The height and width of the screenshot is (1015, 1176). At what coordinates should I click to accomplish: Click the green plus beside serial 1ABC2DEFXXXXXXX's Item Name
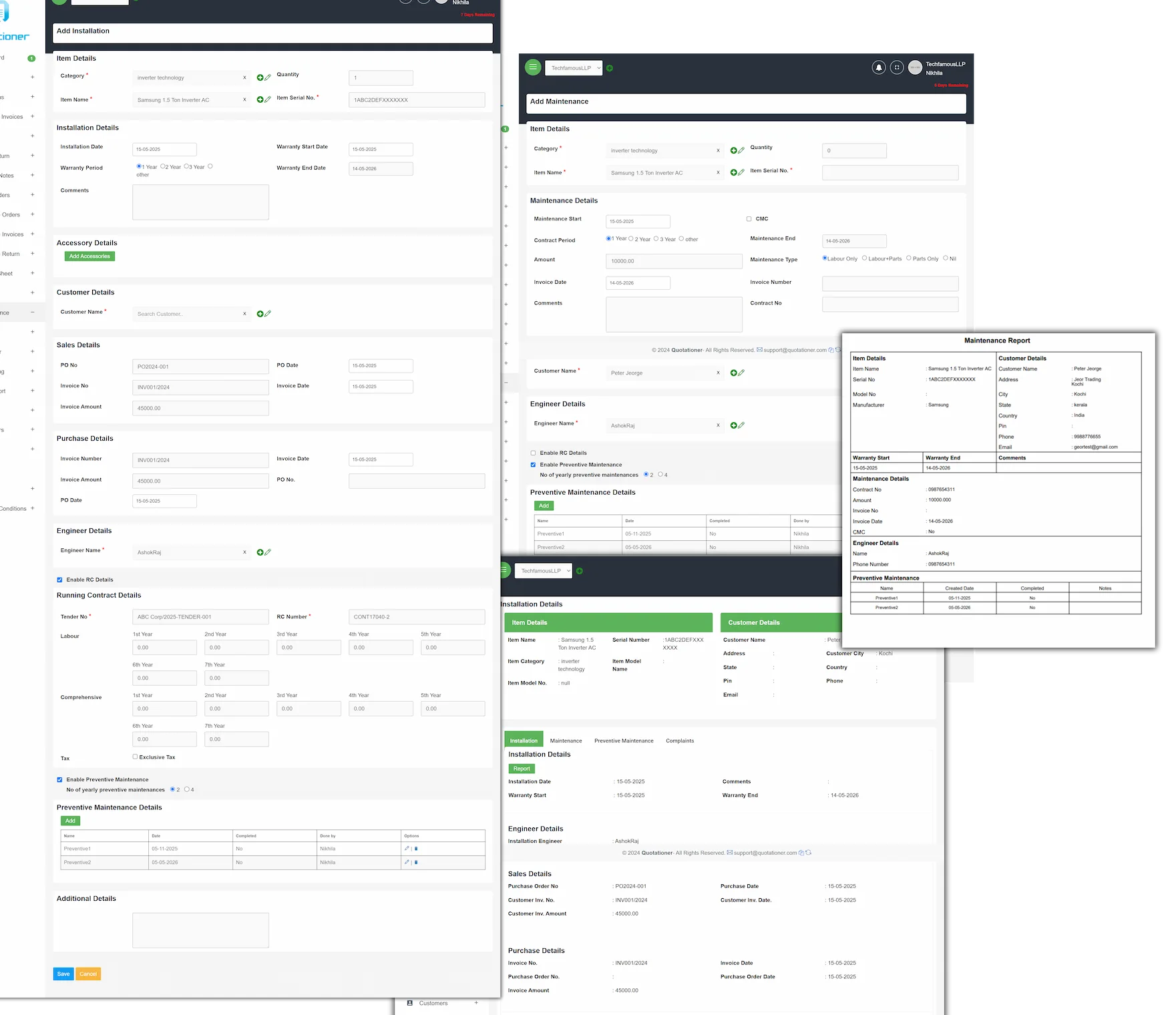[x=260, y=99]
